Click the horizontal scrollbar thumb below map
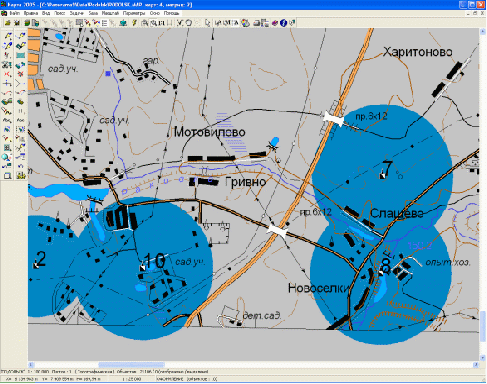 (131, 365)
